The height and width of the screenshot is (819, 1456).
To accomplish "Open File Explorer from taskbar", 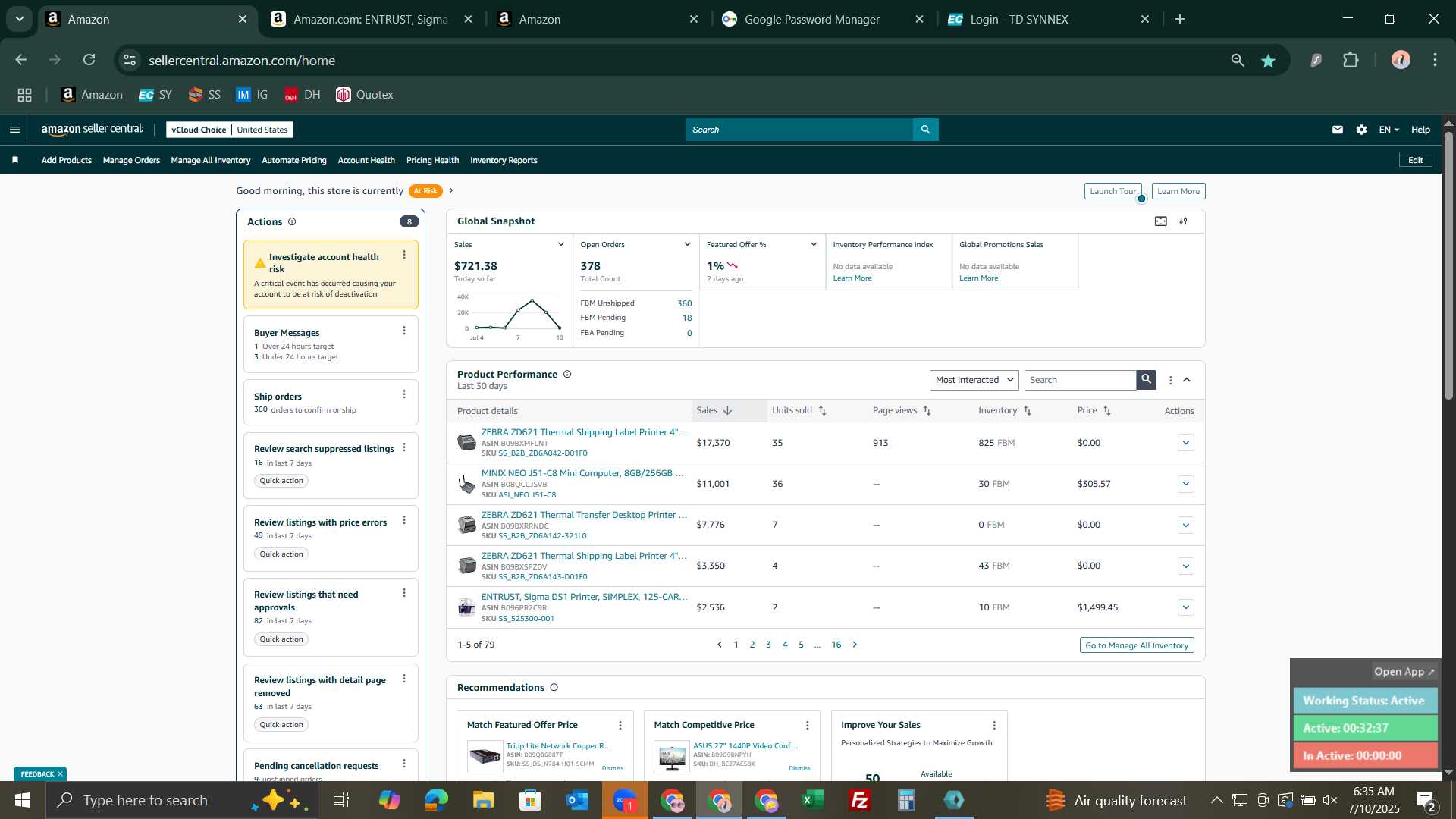I will click(483, 800).
